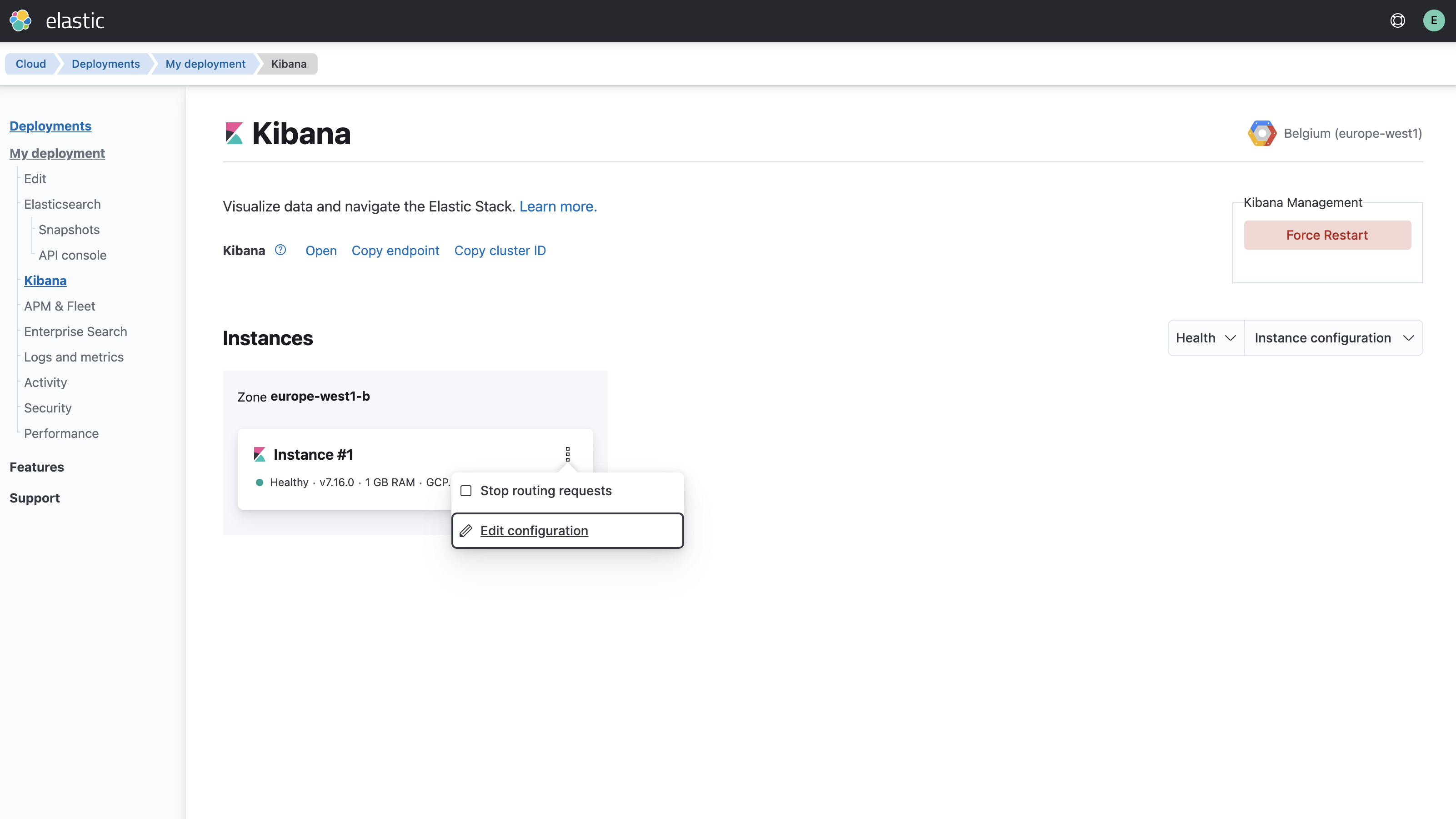Screen dimensions: 1456x819
Task: Click the Kibana help question mark icon
Action: [x=280, y=250]
